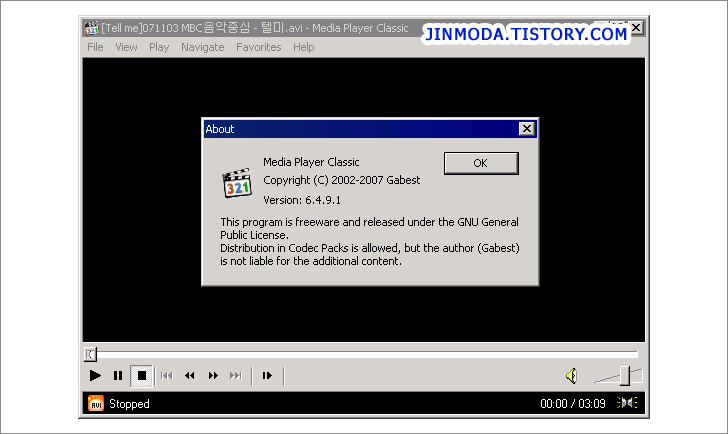Advance one frame with the step button
This screenshot has height=434, width=728.
(267, 376)
